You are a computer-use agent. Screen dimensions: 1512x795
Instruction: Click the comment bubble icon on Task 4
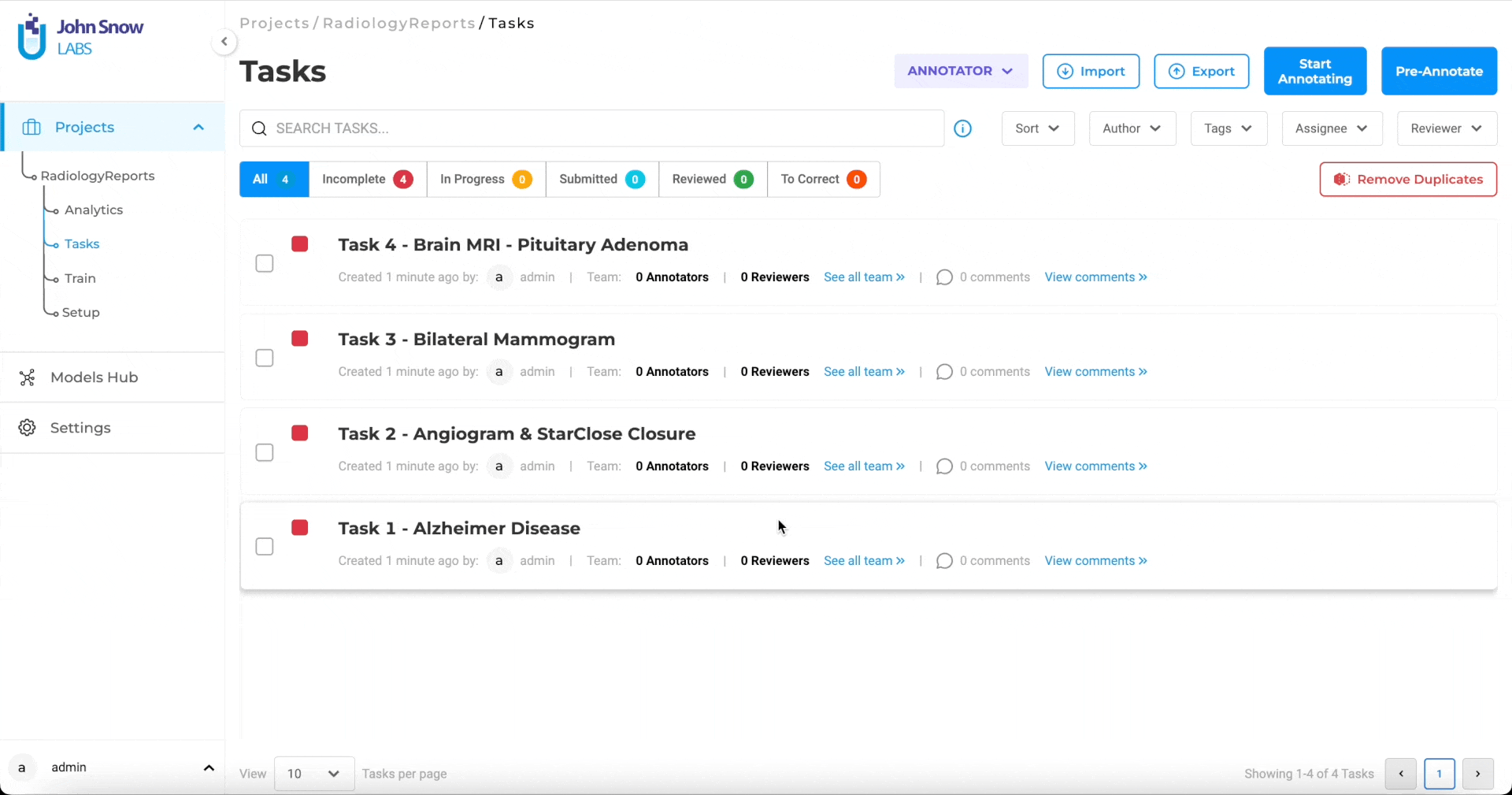tap(944, 277)
